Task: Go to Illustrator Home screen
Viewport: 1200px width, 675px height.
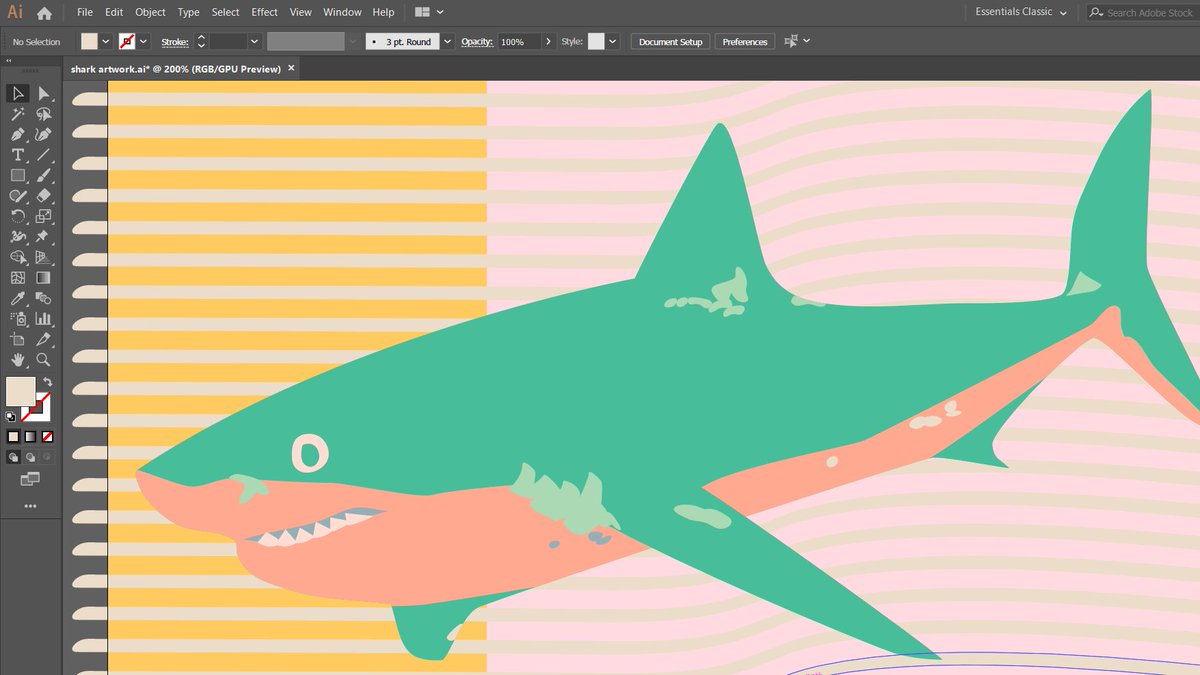Action: pyautogui.click(x=44, y=13)
